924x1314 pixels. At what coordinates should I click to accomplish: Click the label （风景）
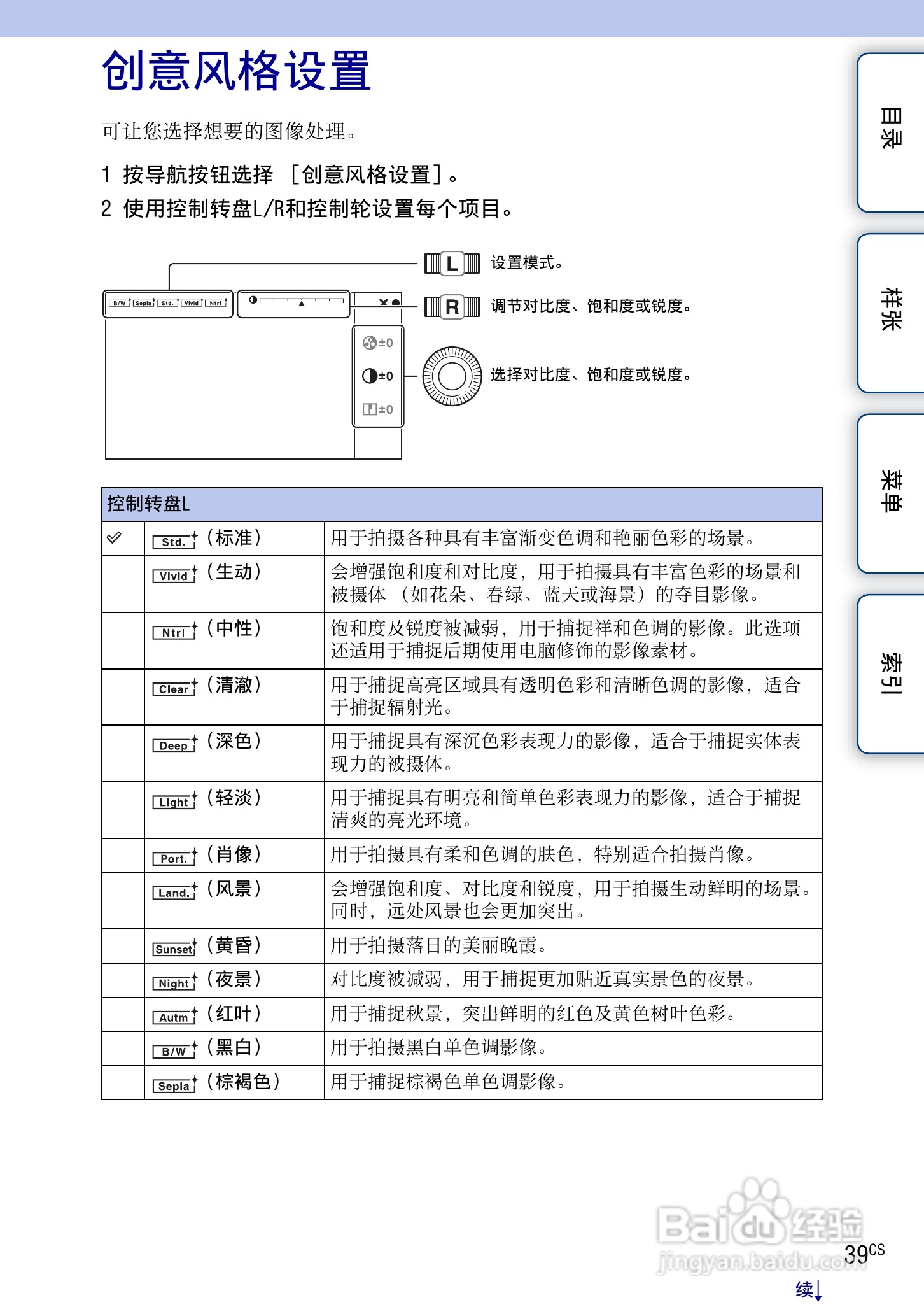(x=234, y=889)
